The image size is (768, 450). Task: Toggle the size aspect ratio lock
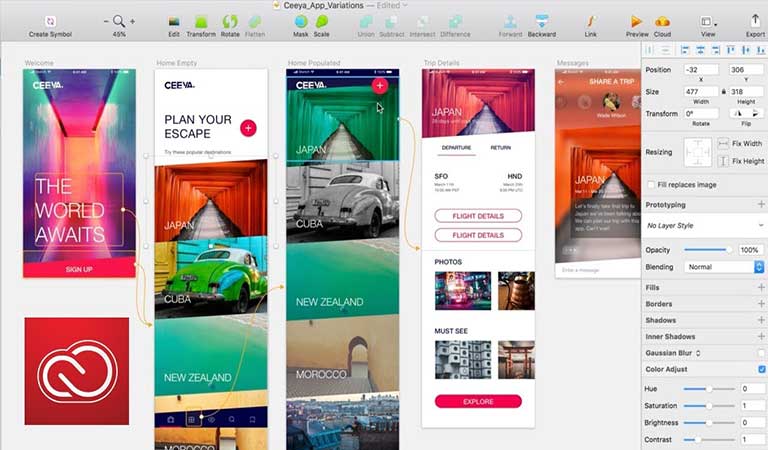coord(723,92)
